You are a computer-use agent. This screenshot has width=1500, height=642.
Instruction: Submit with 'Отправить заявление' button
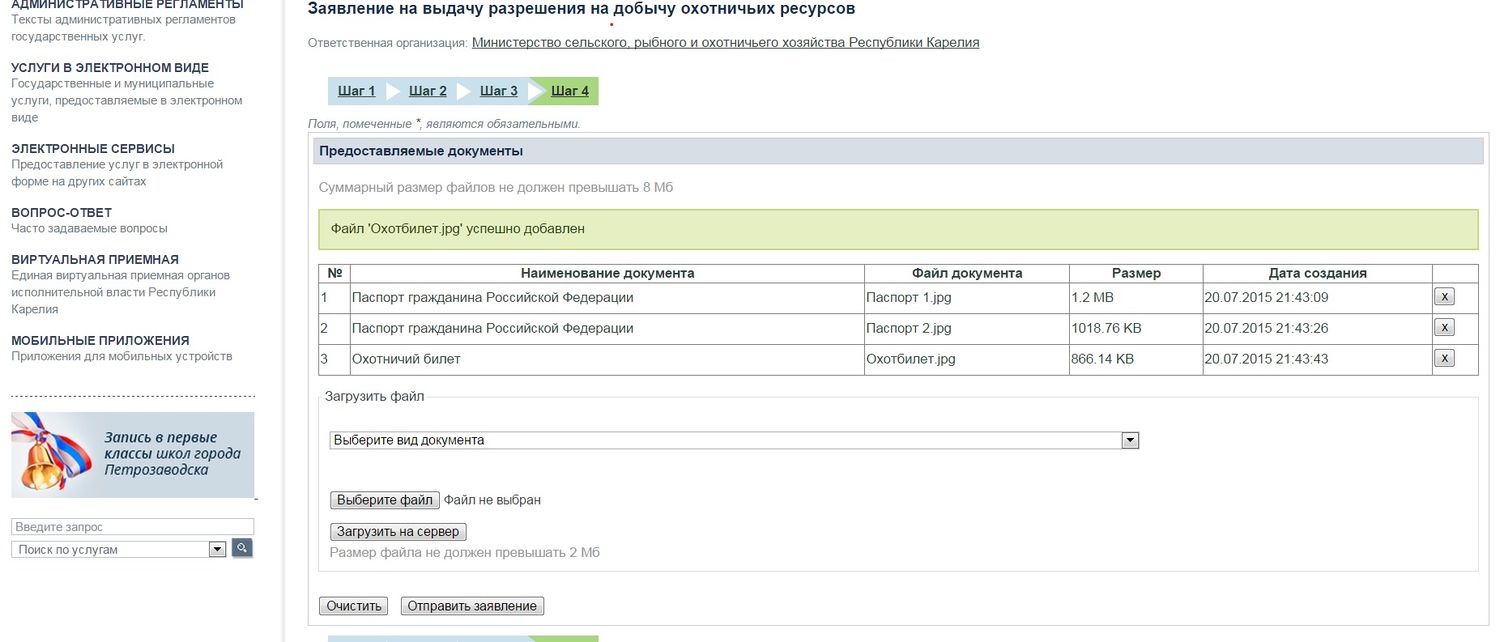pos(472,606)
